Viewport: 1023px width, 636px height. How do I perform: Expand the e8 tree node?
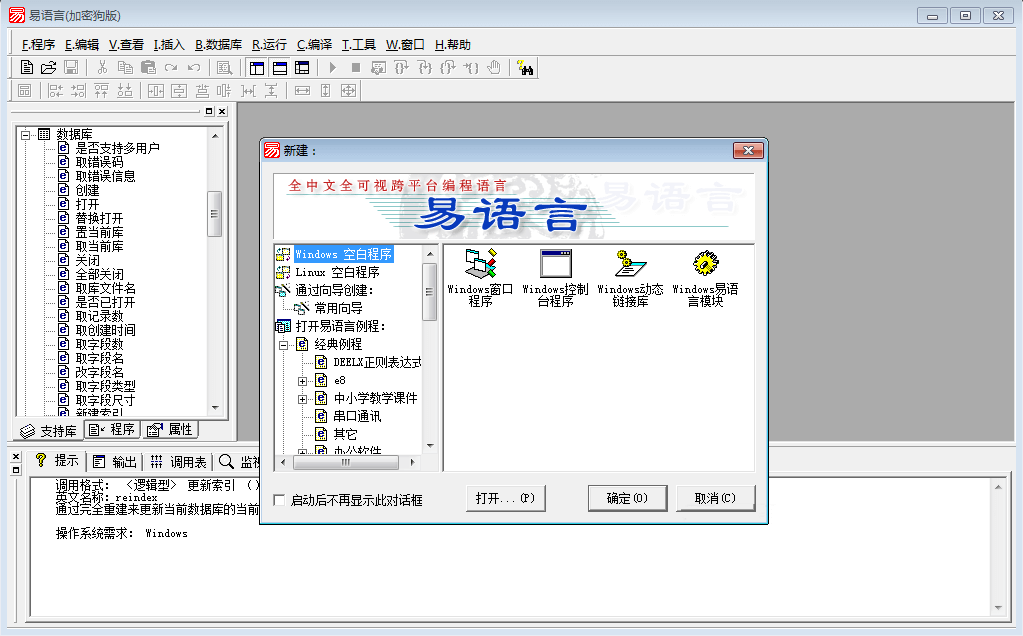tap(302, 381)
